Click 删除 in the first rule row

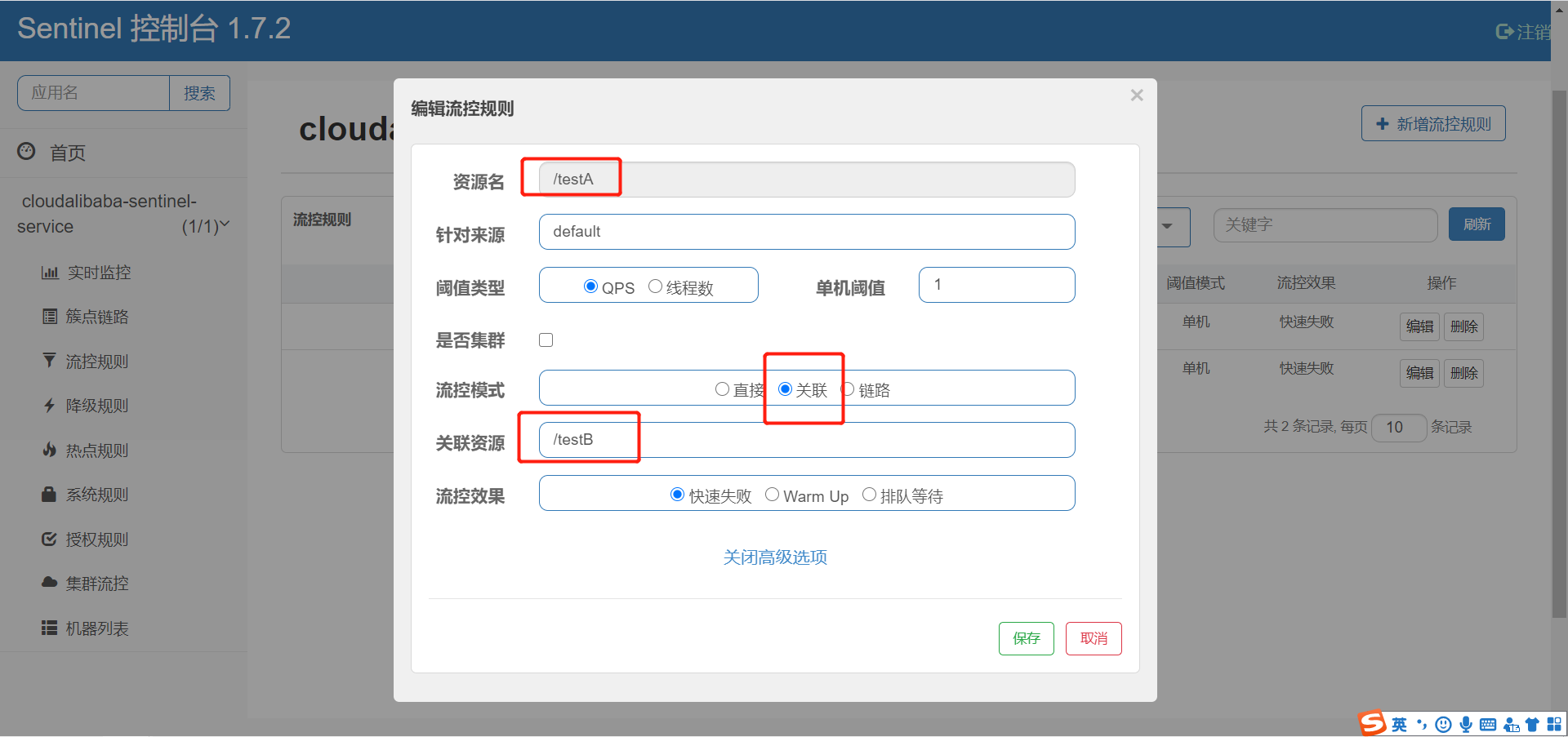[x=1463, y=326]
